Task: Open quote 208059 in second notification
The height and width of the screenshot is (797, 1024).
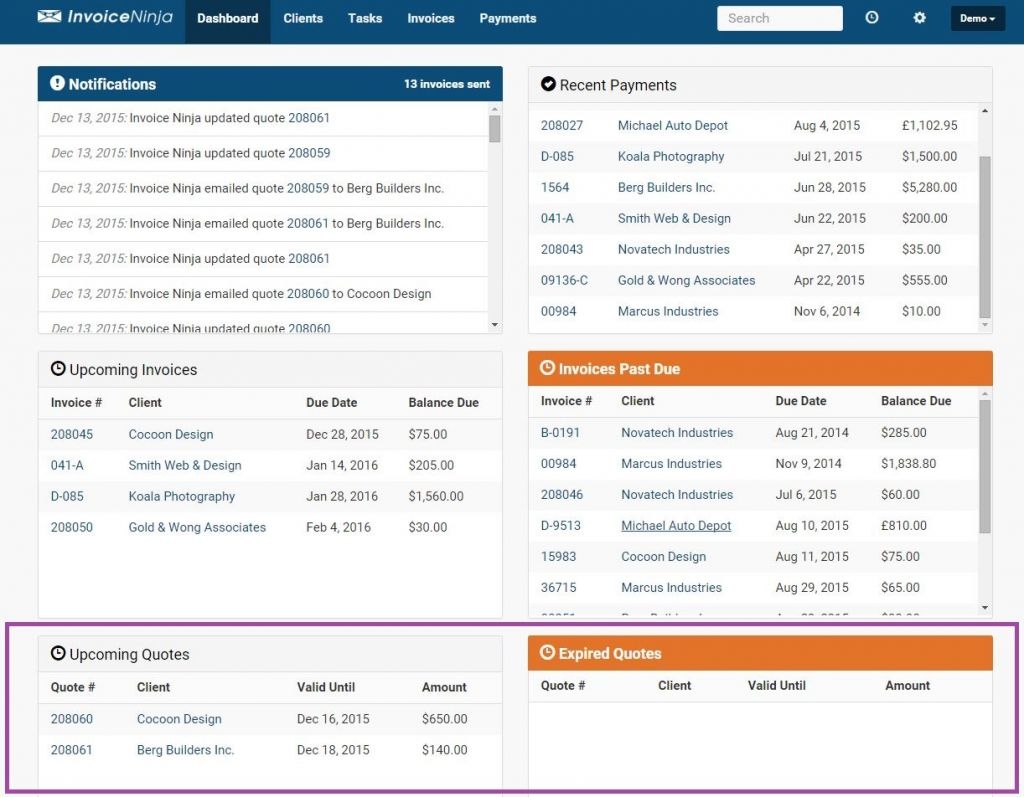Action: [309, 153]
